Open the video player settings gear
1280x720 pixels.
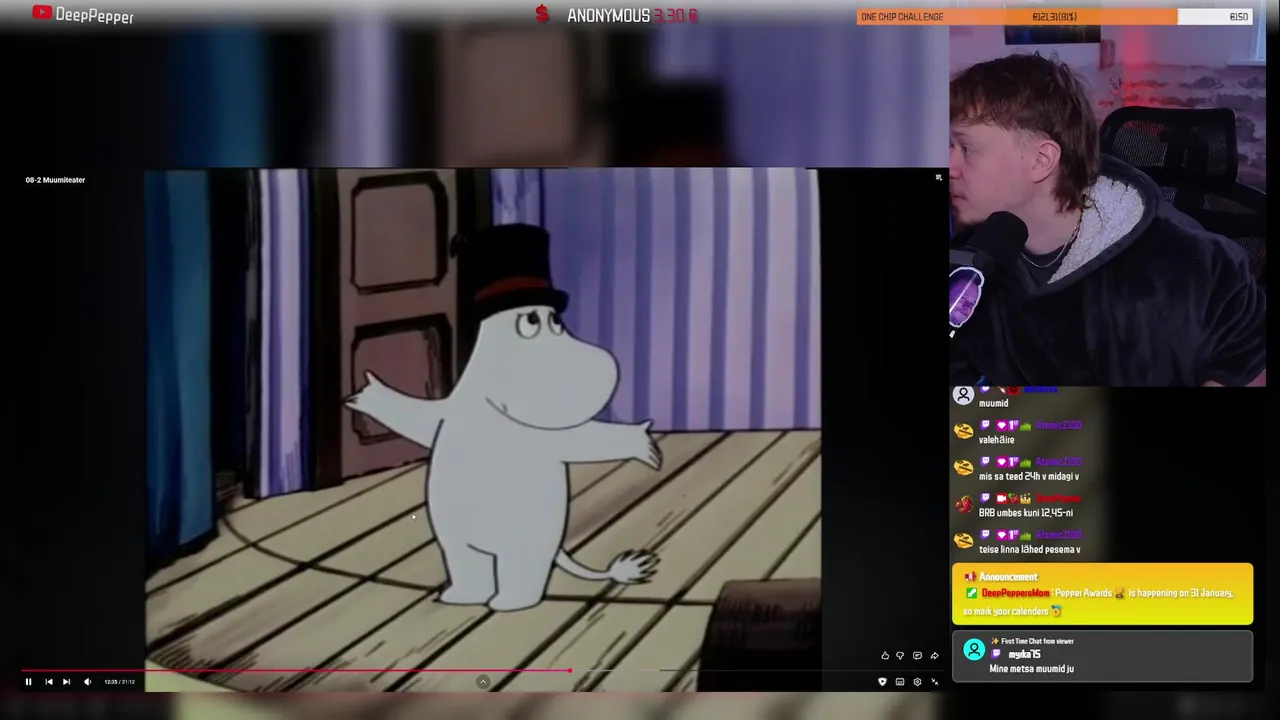coord(917,682)
